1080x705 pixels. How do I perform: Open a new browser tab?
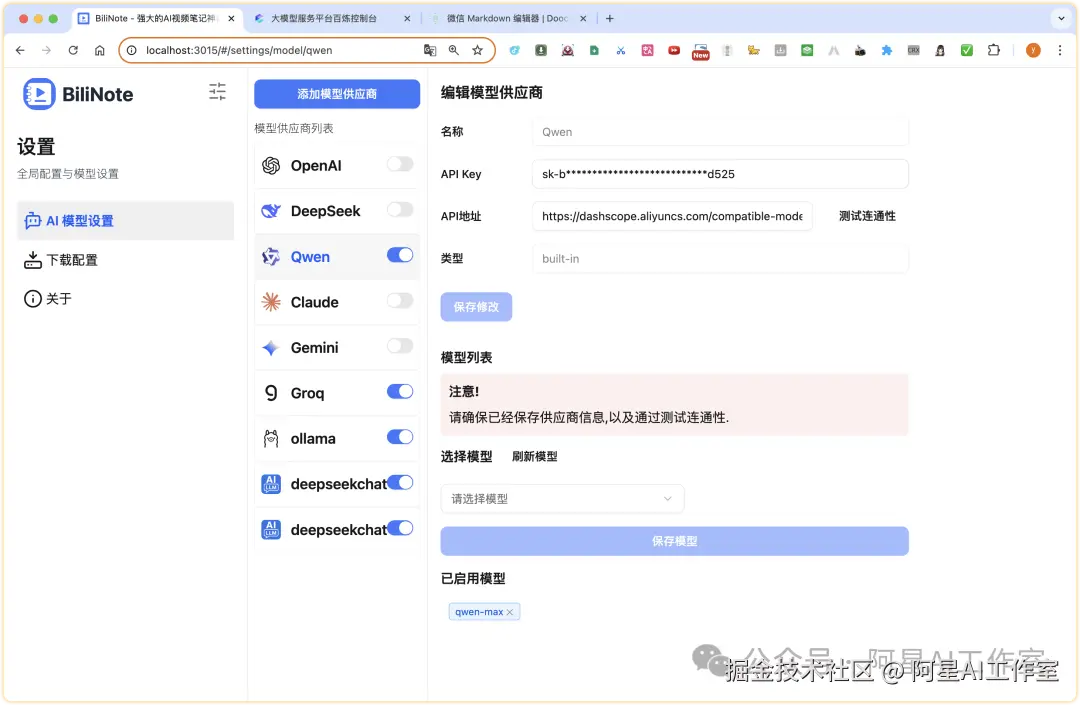tap(609, 19)
